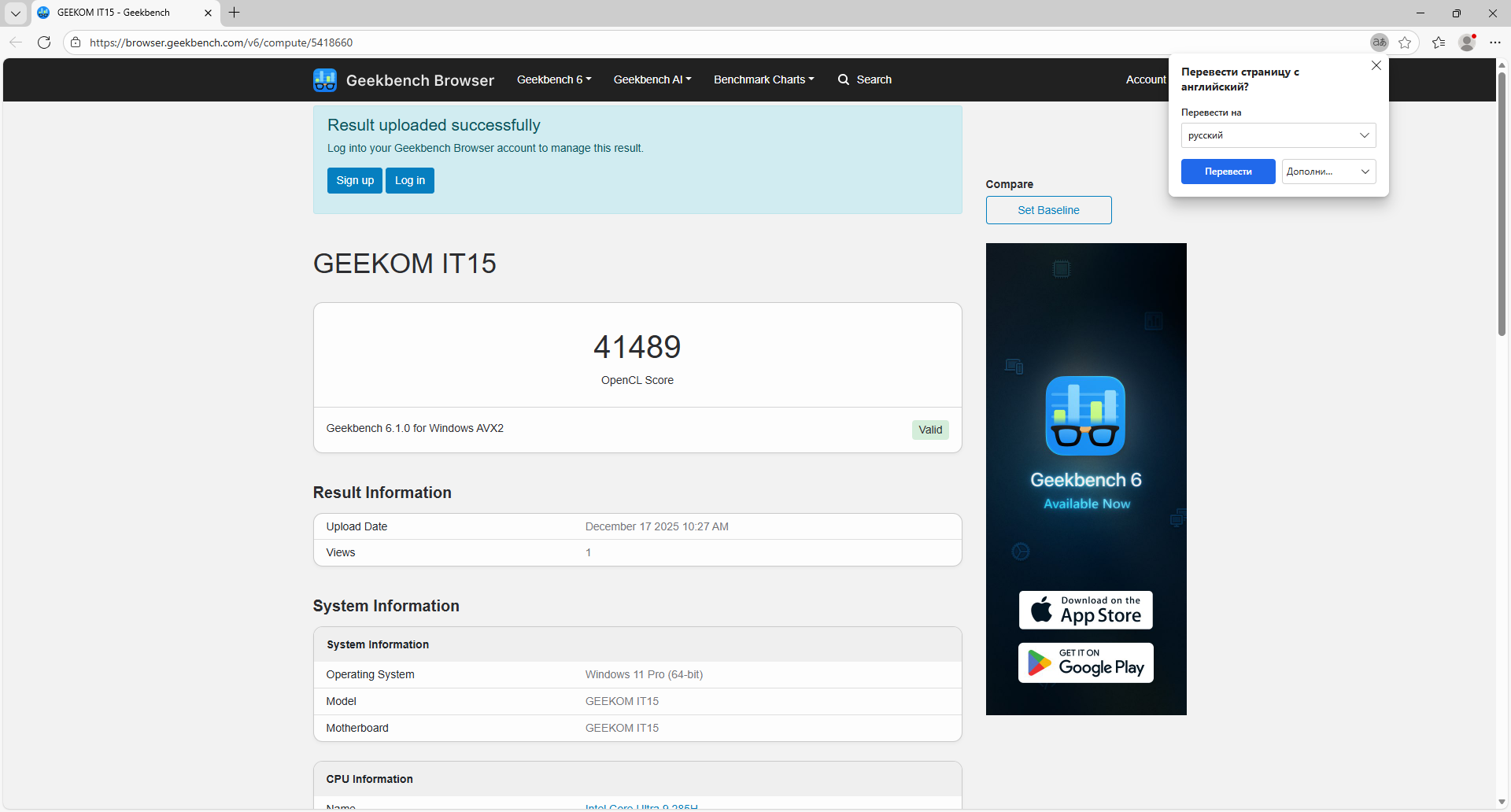The image size is (1511, 812).
Task: Expand the Benchmark Charts menu
Action: point(764,79)
